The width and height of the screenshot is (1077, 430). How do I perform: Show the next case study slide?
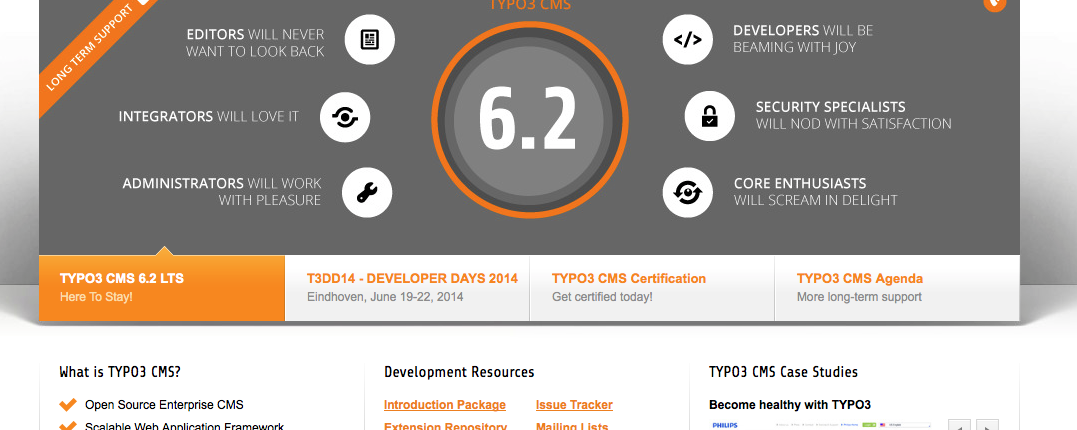click(987, 425)
